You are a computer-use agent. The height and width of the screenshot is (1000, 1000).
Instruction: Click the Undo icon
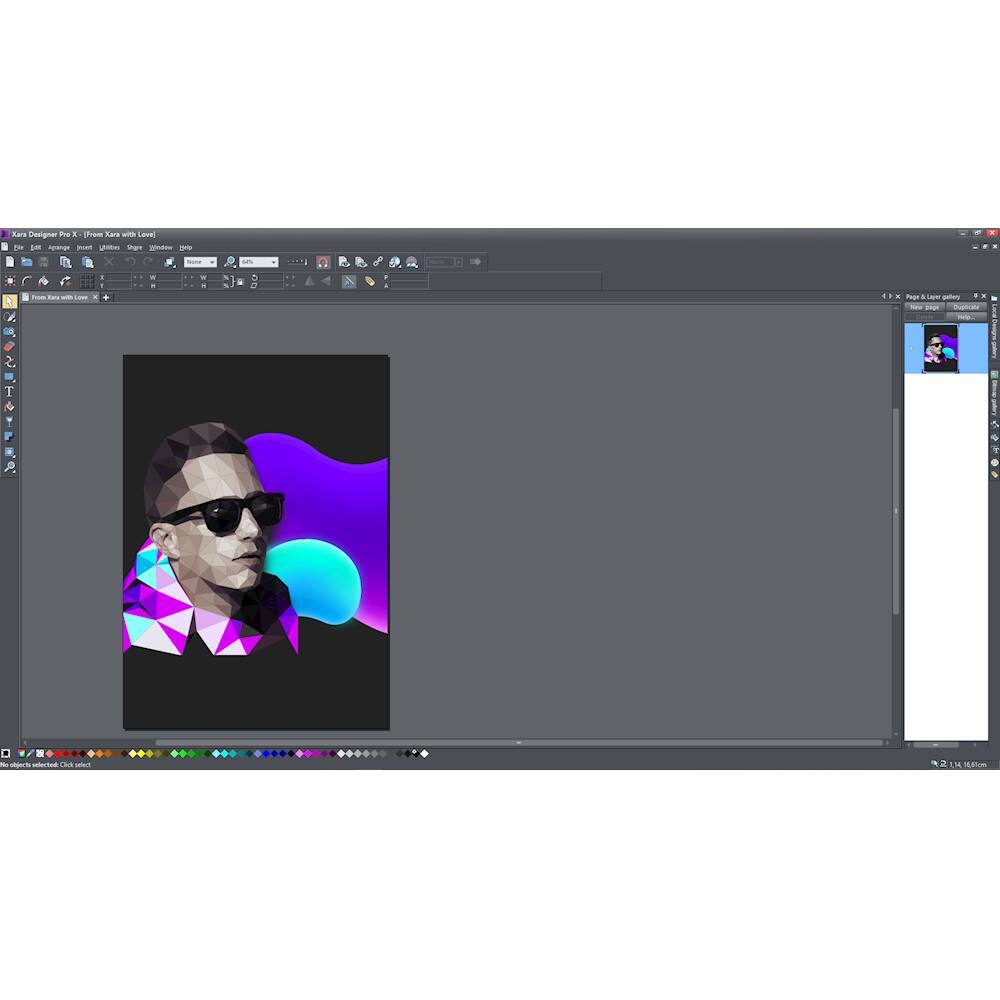[129, 262]
